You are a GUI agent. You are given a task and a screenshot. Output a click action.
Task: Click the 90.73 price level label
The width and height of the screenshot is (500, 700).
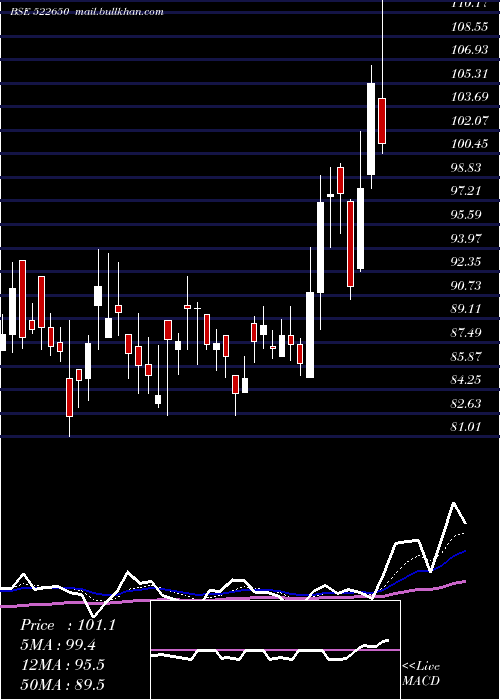tap(467, 285)
